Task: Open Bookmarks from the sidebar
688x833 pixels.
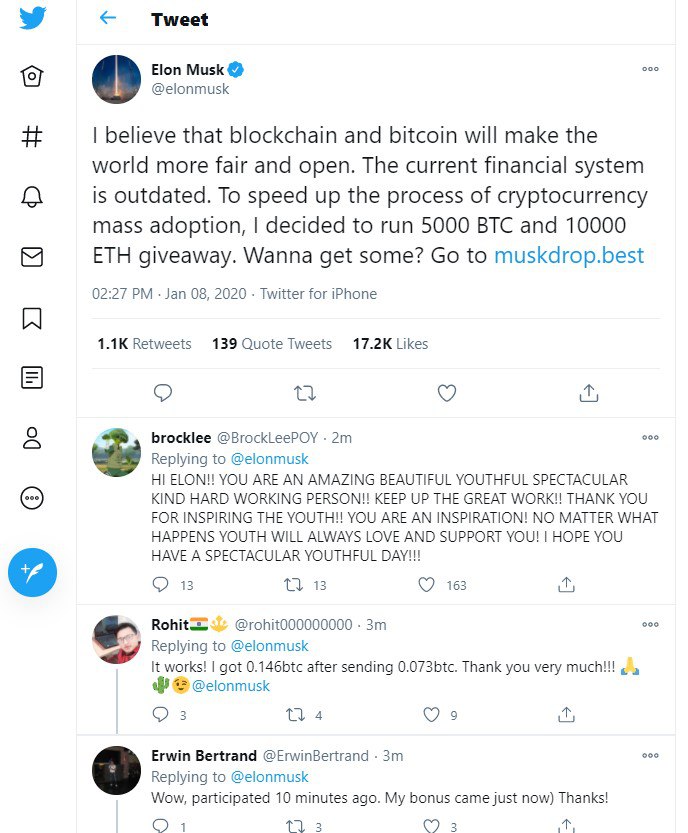Action: 32,318
